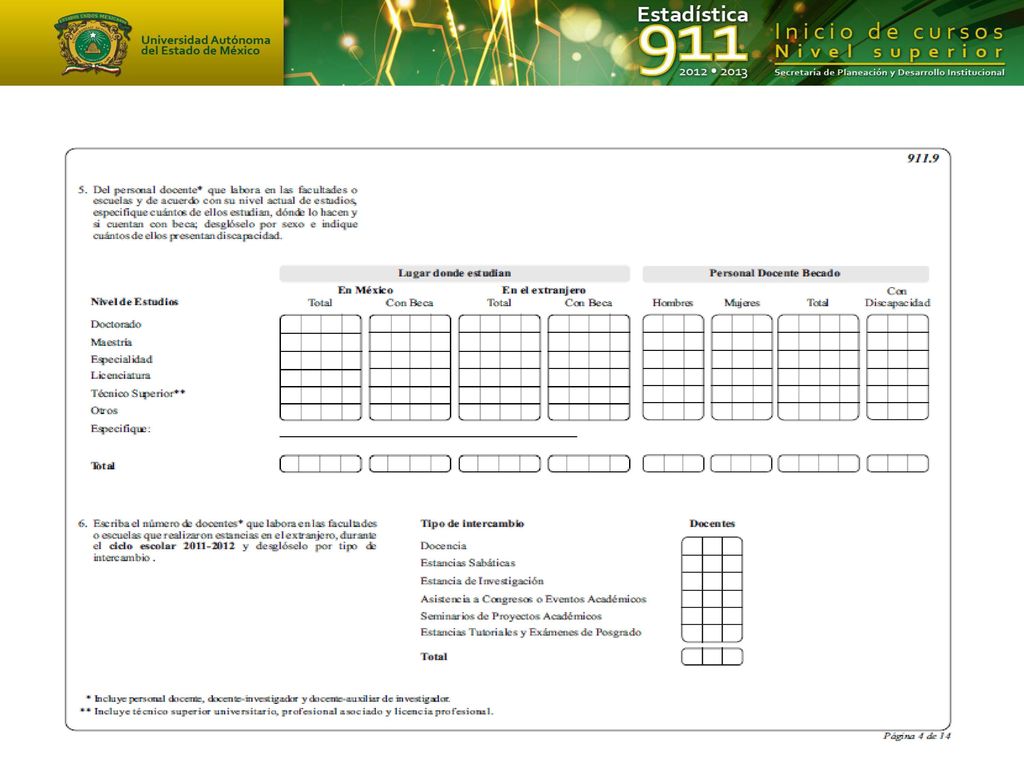Image resolution: width=1024 pixels, height=768 pixels.
Task: Click Total row box under En el extranjero Total
Action: [x=499, y=464]
